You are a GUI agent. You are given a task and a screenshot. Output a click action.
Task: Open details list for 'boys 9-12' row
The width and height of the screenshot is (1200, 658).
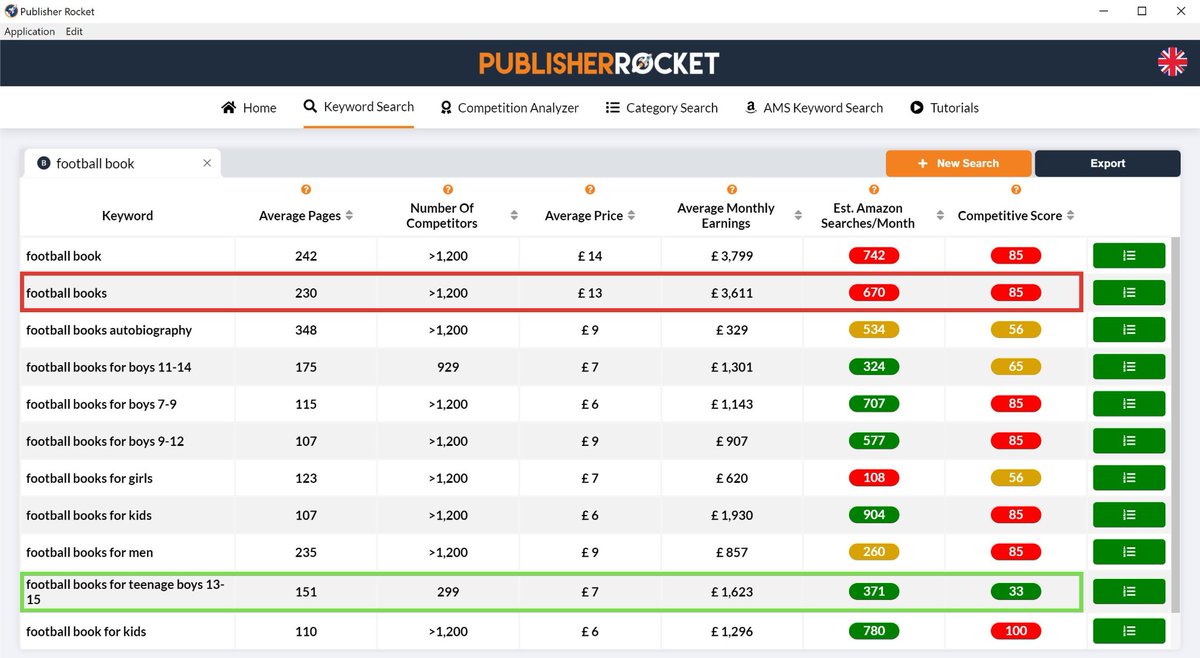[x=1129, y=441]
